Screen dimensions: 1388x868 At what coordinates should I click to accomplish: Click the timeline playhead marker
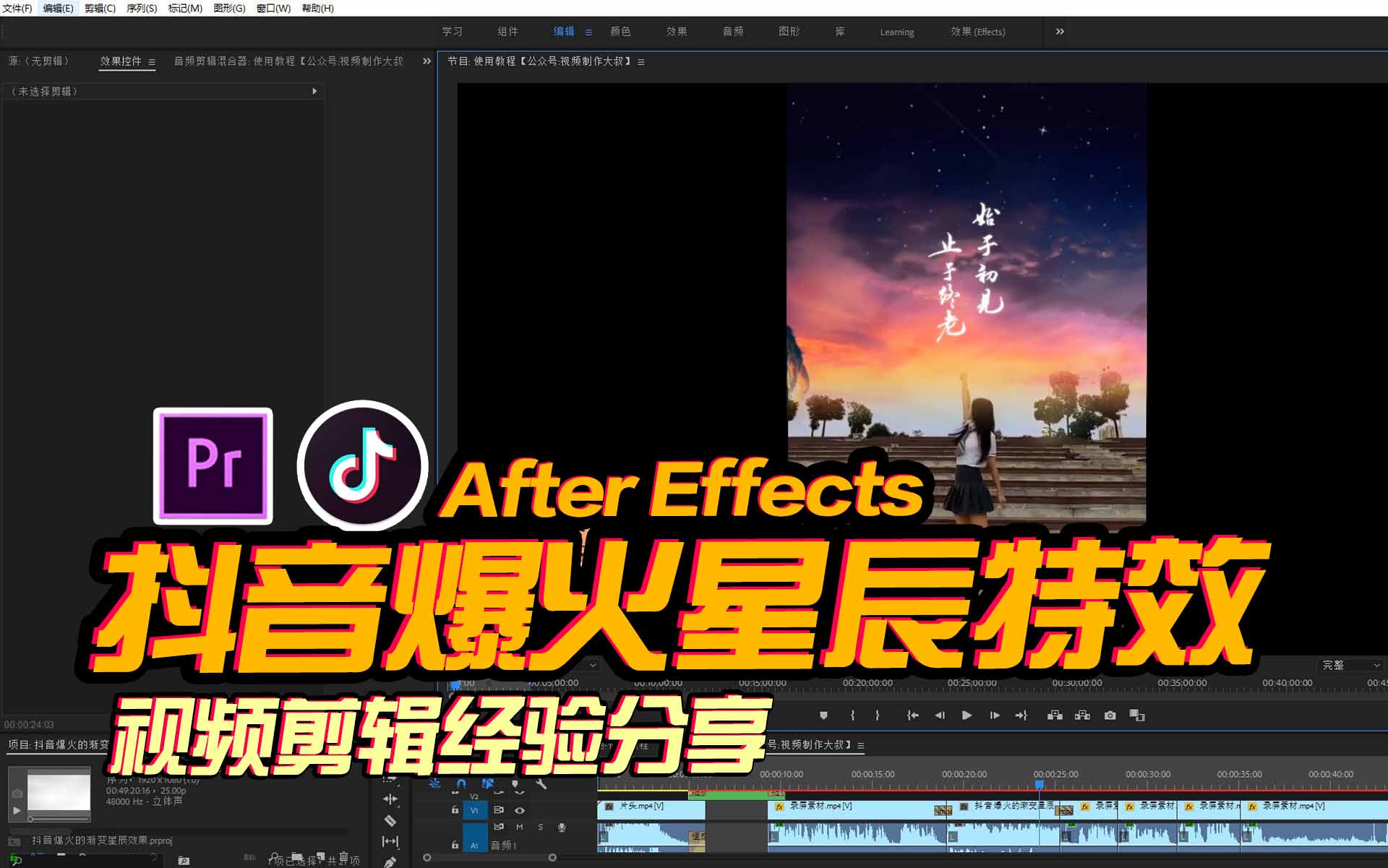point(1039,784)
